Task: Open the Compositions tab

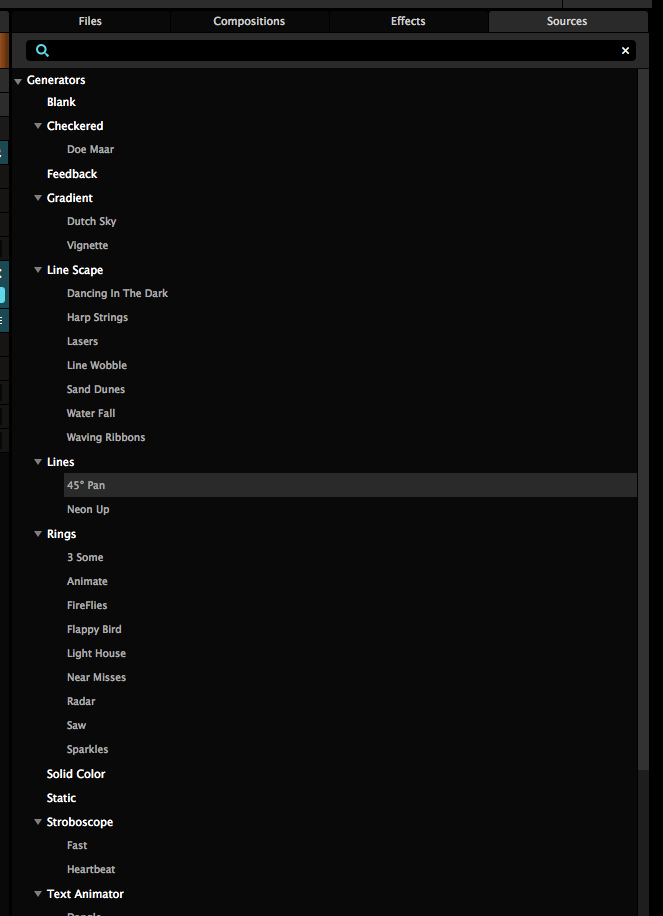Action: point(249,21)
